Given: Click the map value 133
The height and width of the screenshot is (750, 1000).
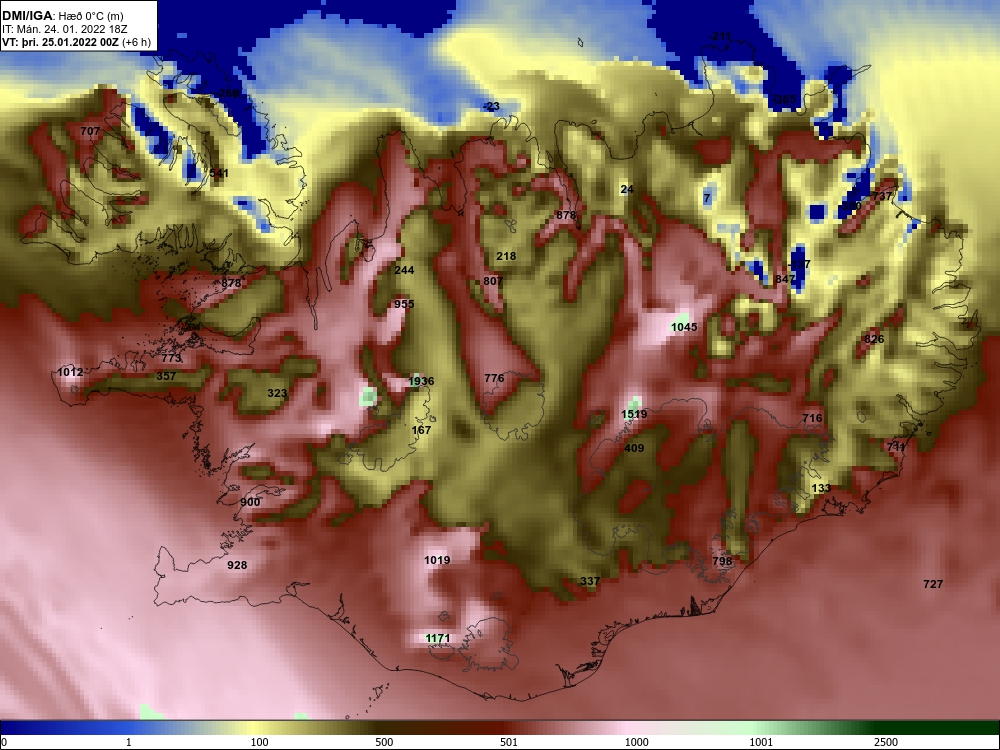Looking at the screenshot, I should [x=821, y=488].
